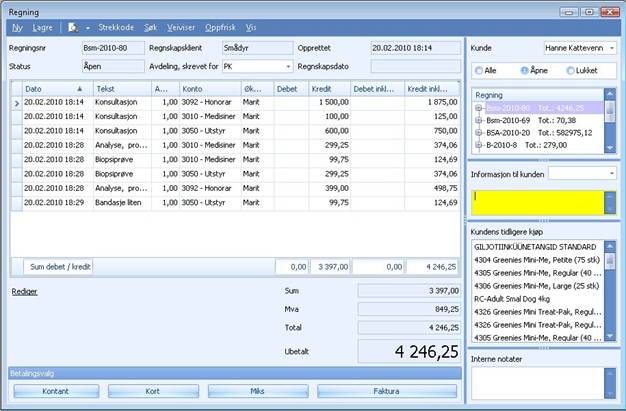Click the Opprettet date field
Viewport: 626px width, 411px height.
(x=415, y=48)
